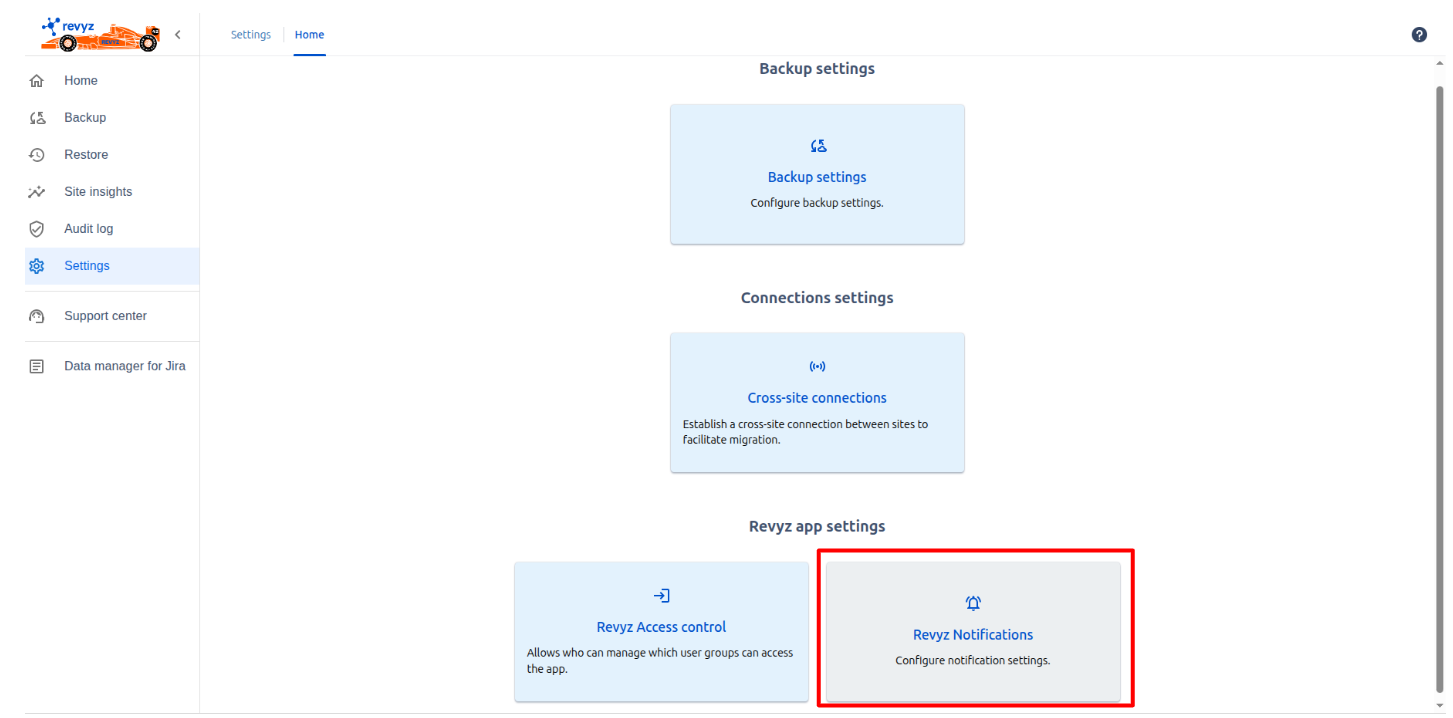Click the bell icon on Revyz Notifications card
Image resolution: width=1453 pixels, height=718 pixels.
pos(973,603)
